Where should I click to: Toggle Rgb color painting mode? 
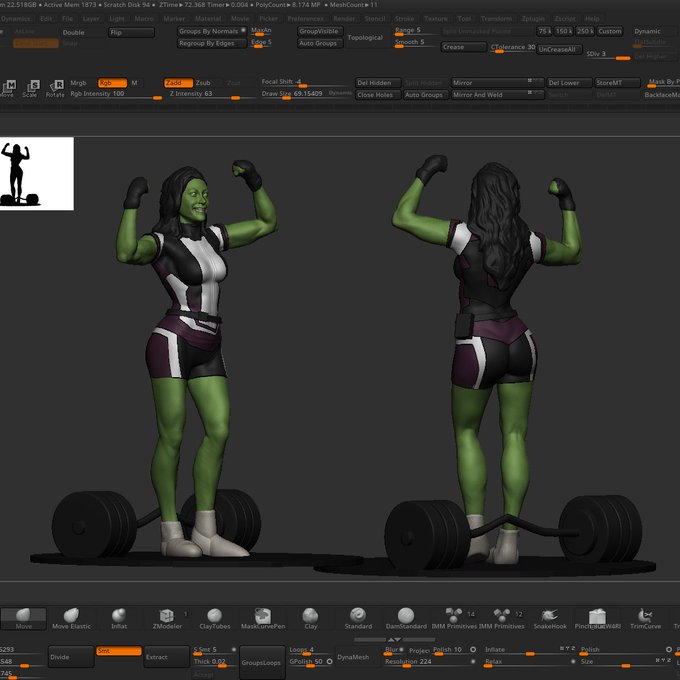(x=112, y=83)
